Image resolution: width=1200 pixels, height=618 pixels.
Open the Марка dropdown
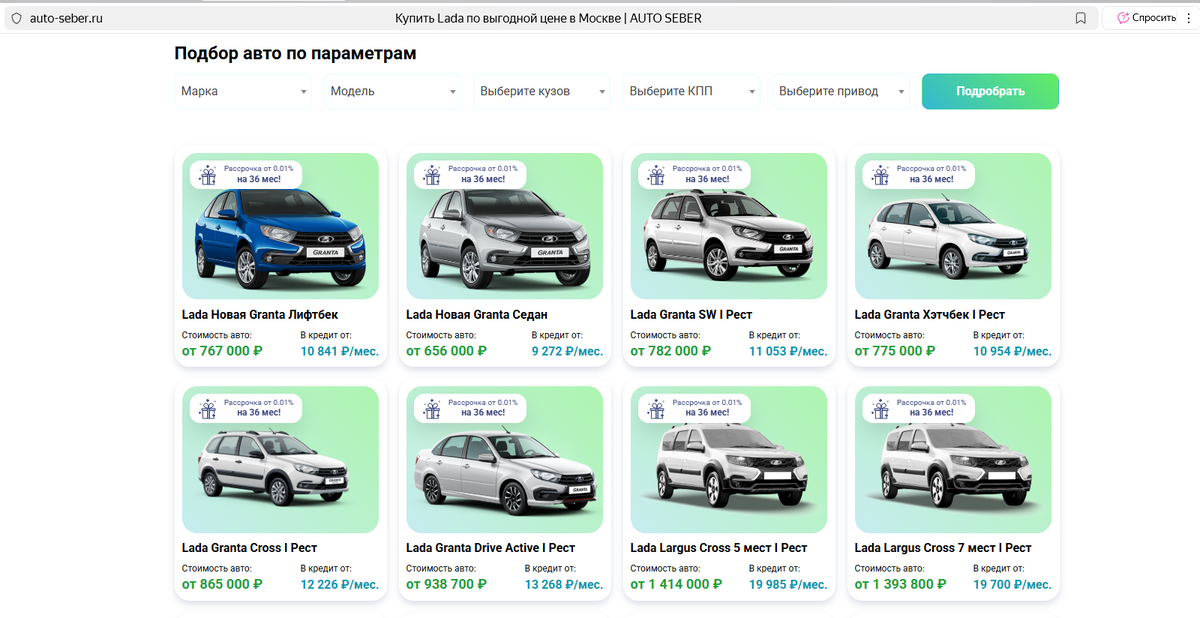243,91
